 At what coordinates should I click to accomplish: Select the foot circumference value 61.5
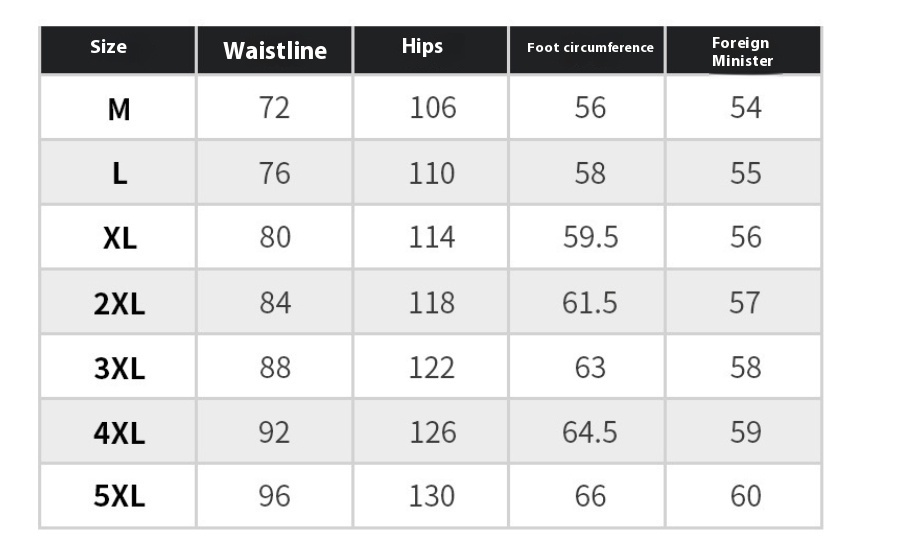[x=590, y=303]
